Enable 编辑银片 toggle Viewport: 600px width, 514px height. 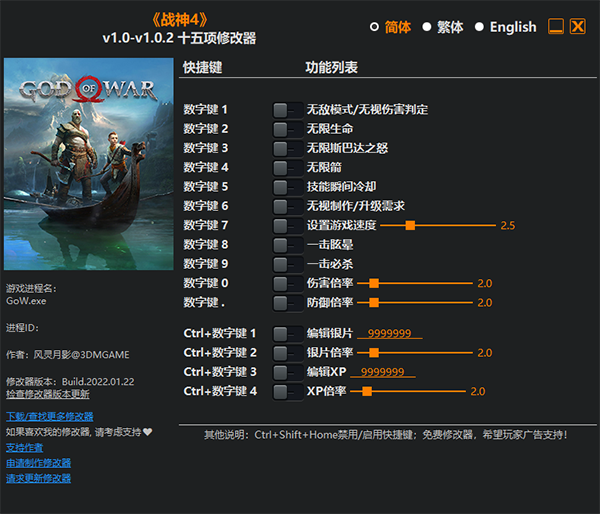coord(288,334)
